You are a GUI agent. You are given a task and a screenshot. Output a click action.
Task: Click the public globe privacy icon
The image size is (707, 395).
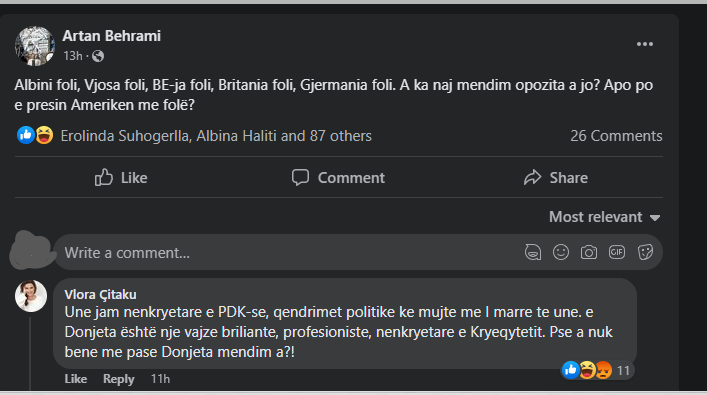tap(98, 56)
